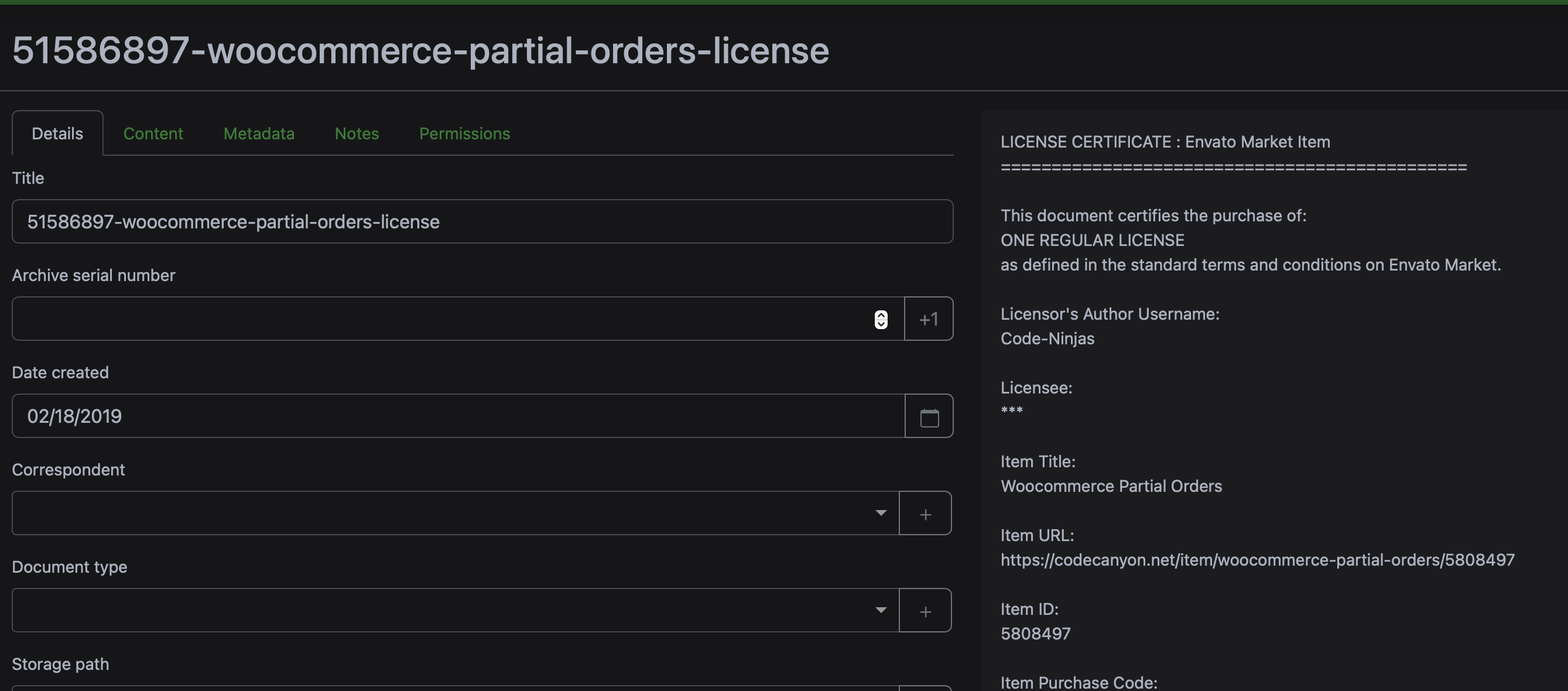The image size is (1568, 691).
Task: Click the add new Correspondent plus icon
Action: pos(925,512)
